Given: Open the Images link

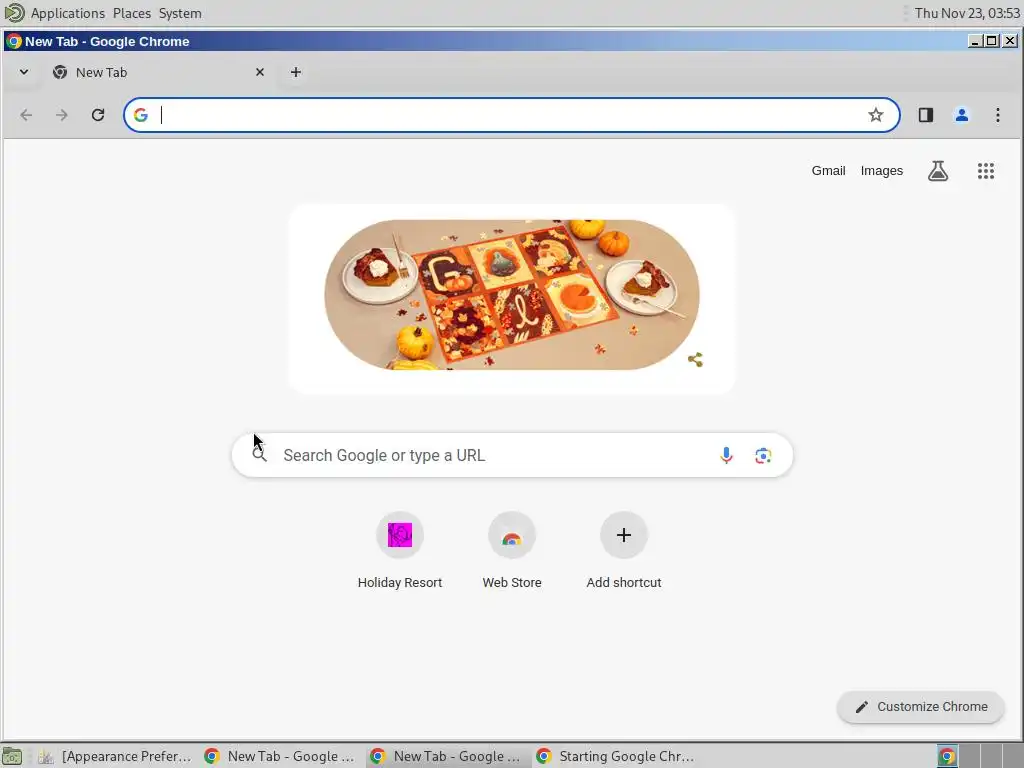Looking at the screenshot, I should pos(882,171).
